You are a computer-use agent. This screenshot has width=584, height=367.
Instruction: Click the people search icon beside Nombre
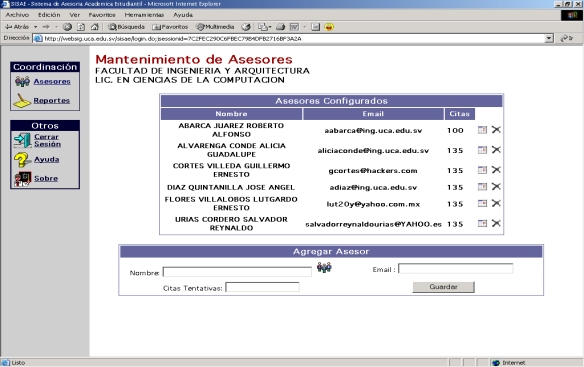(x=324, y=268)
